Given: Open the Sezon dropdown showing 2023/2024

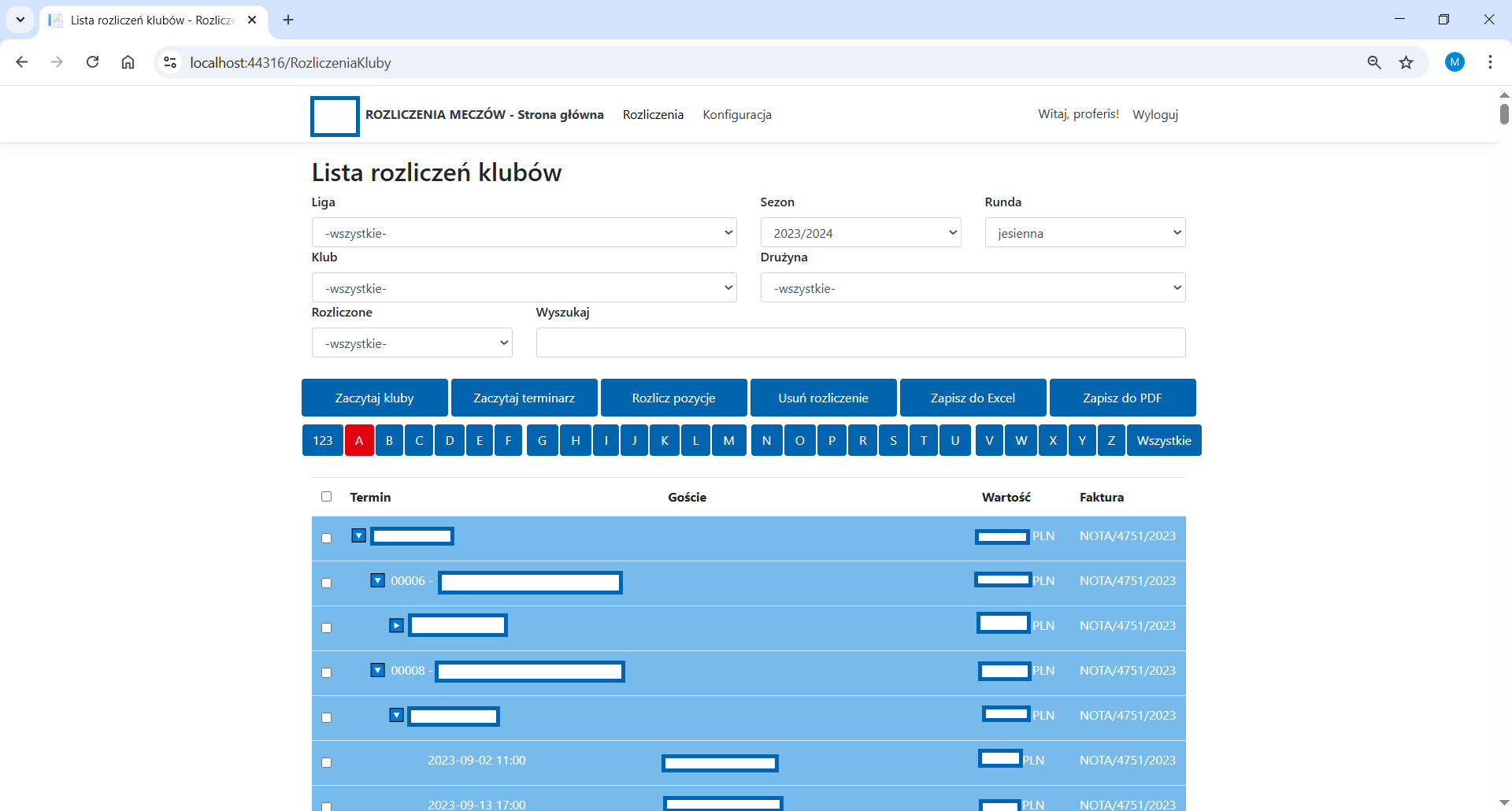Looking at the screenshot, I should point(861,232).
